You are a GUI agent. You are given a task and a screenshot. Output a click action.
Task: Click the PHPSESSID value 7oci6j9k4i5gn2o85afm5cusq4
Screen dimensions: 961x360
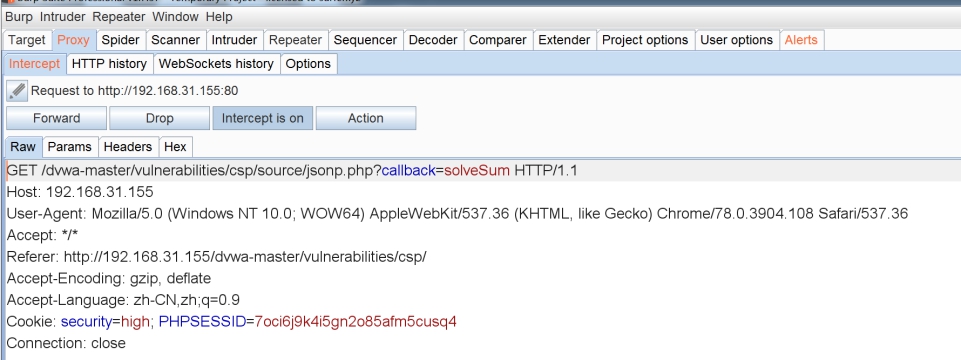pos(355,321)
